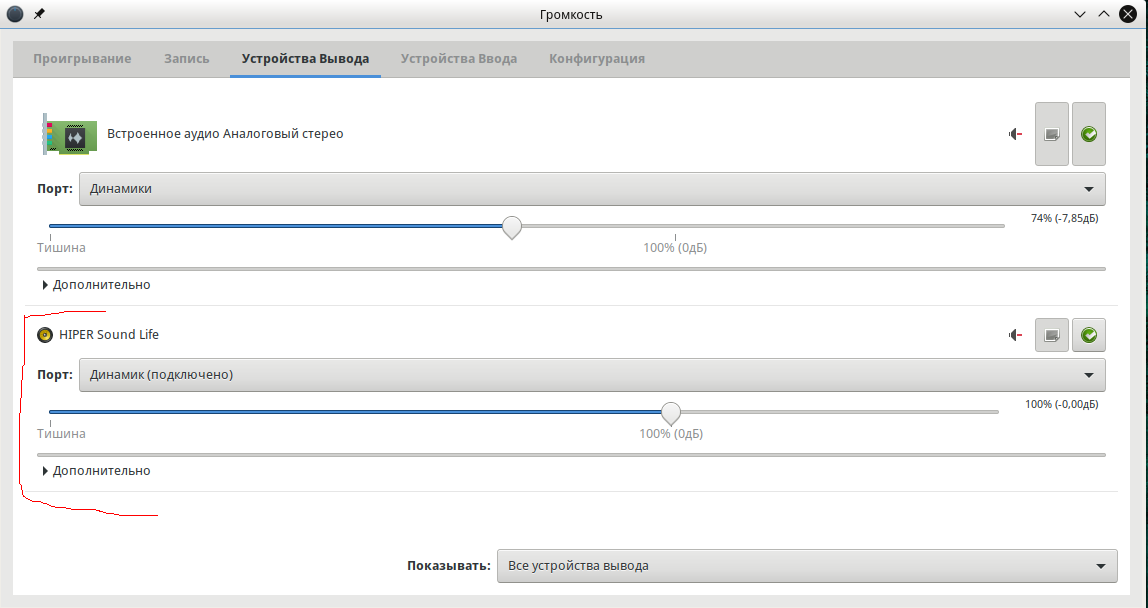The height and width of the screenshot is (608, 1148).
Task: Click the built-in audio volume slider handle
Action: pos(511,227)
